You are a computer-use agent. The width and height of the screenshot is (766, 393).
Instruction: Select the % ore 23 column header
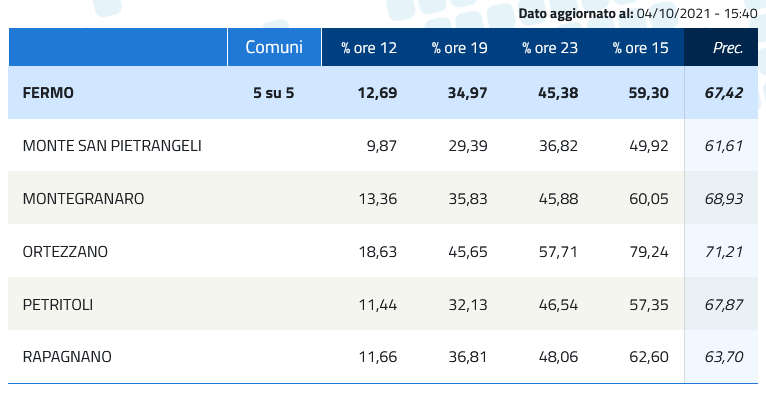tap(550, 48)
